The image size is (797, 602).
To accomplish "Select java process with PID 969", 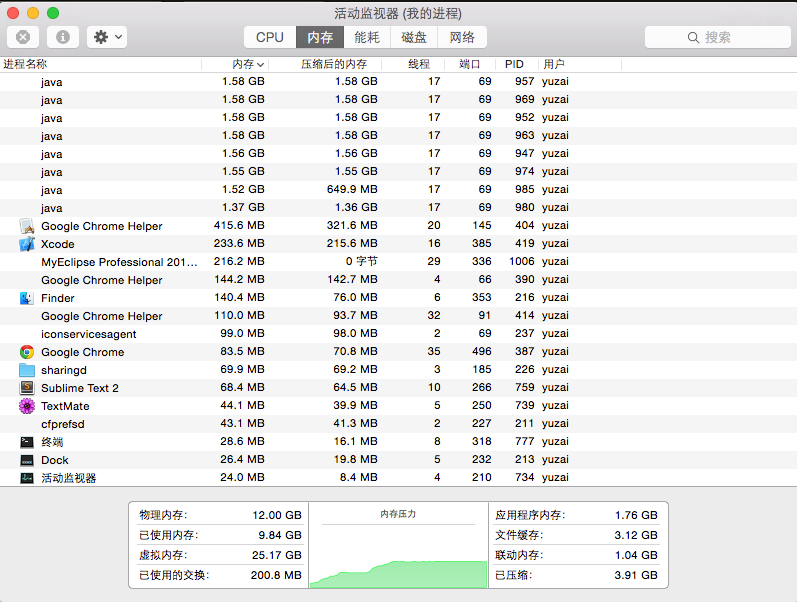I will pos(398,100).
